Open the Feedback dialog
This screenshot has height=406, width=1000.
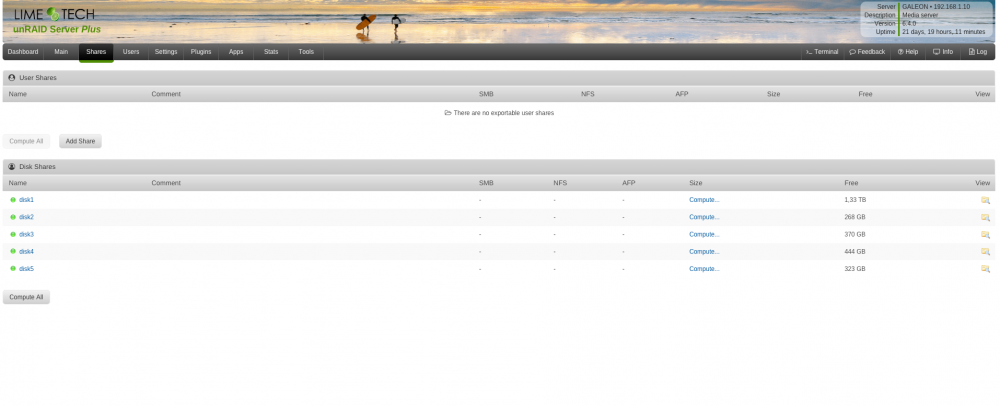867,52
